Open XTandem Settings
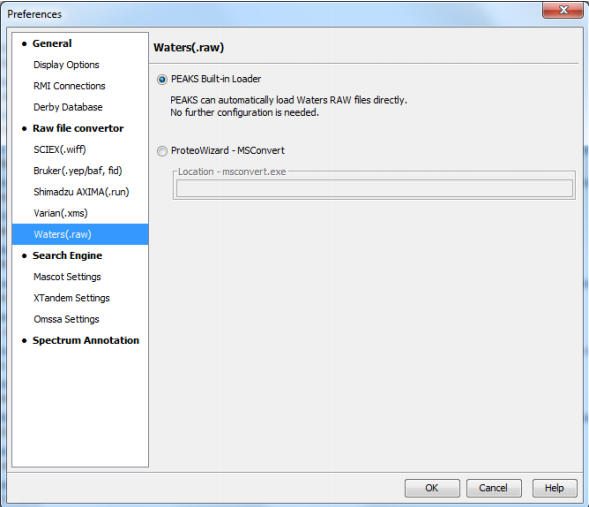 pyautogui.click(x=71, y=298)
